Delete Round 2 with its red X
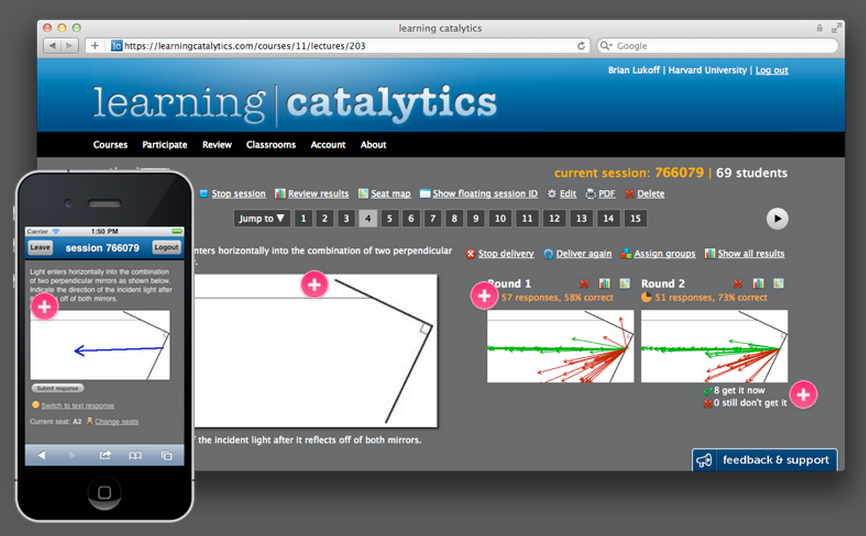Image resolution: width=866 pixels, height=536 pixels. (738, 283)
